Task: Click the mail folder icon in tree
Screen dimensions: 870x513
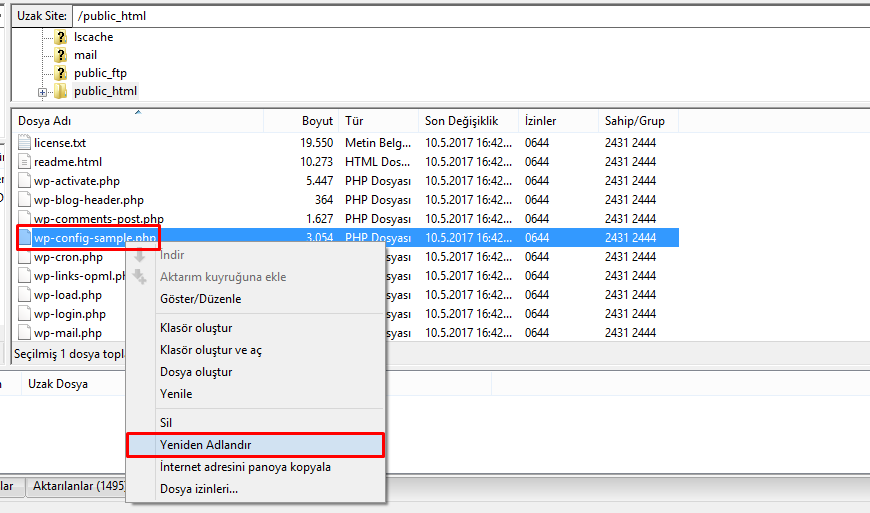Action: [x=61, y=55]
